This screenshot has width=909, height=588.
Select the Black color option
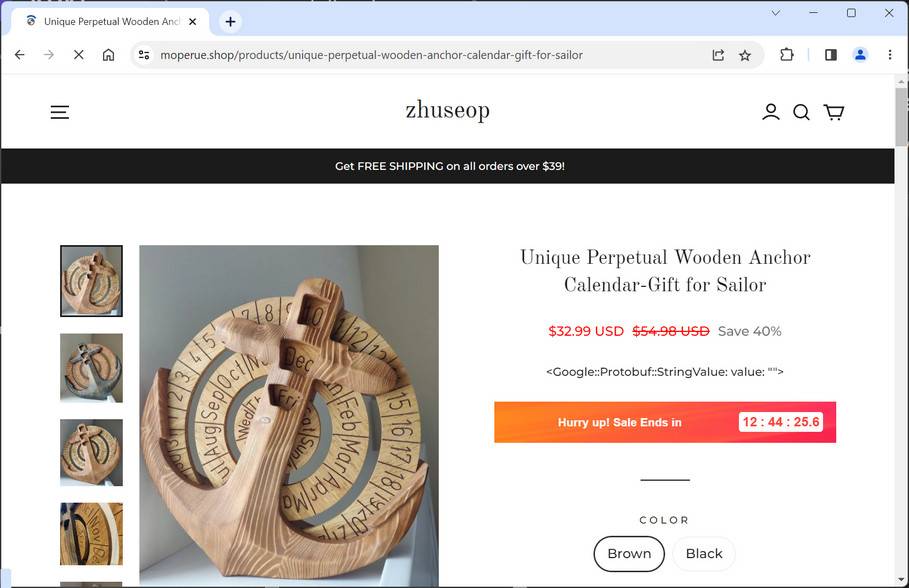click(704, 553)
